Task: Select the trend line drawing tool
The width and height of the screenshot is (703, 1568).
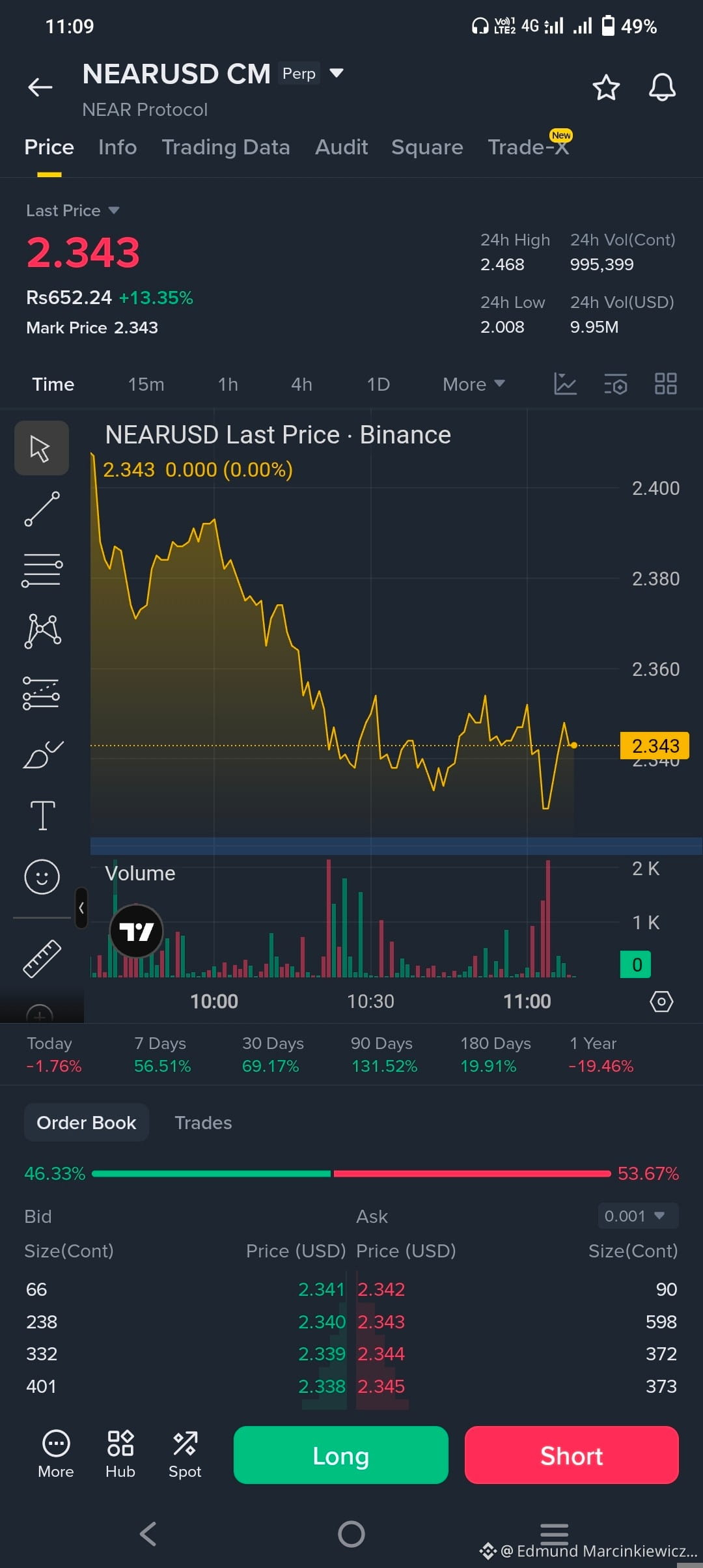Action: (x=42, y=509)
